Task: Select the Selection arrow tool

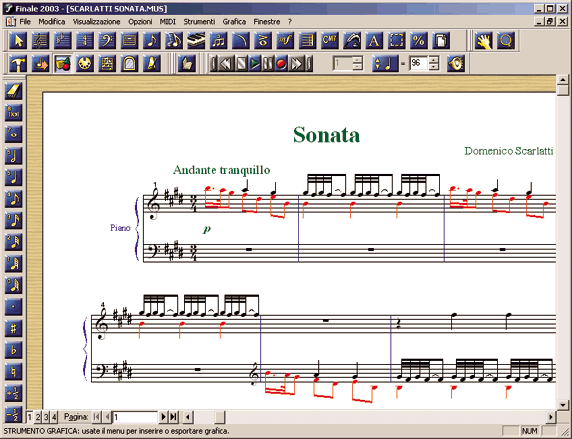Action: [x=18, y=41]
